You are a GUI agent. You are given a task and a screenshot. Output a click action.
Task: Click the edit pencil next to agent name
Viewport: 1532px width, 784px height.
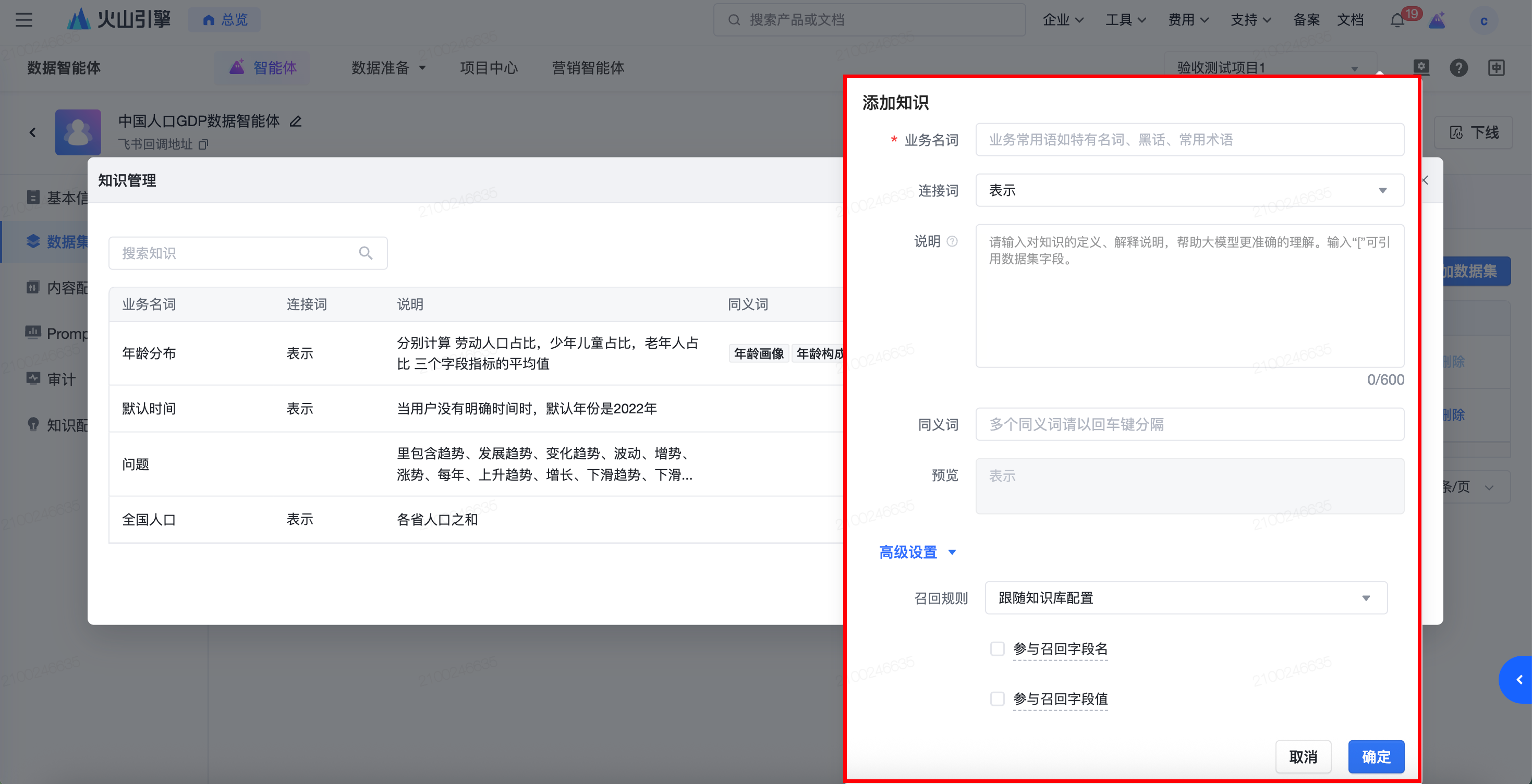click(296, 122)
